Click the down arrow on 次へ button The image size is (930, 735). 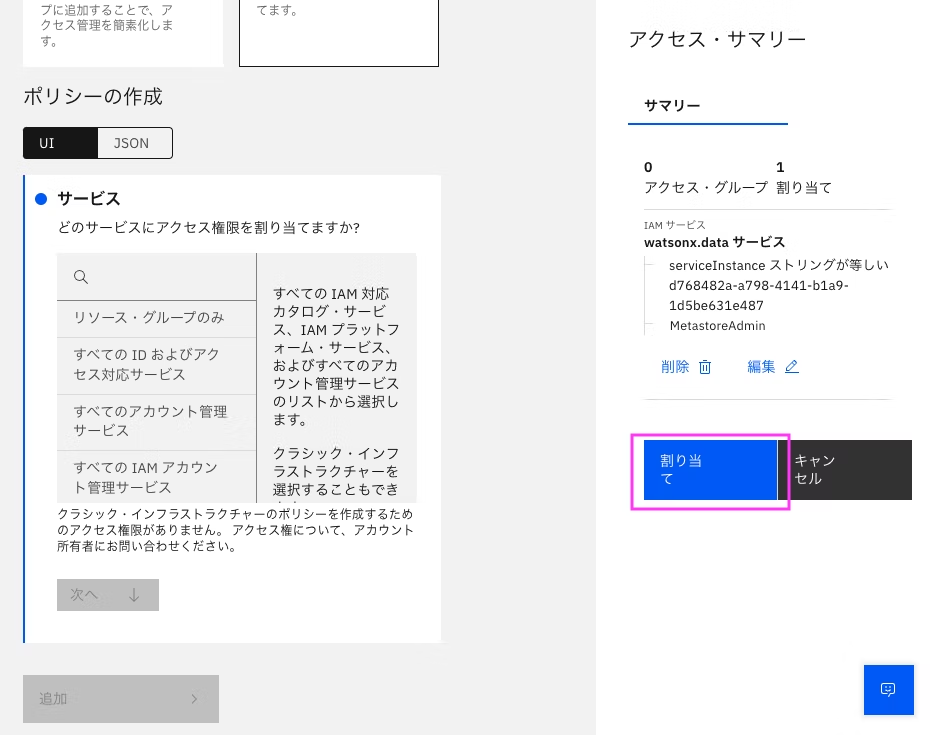[x=134, y=594]
